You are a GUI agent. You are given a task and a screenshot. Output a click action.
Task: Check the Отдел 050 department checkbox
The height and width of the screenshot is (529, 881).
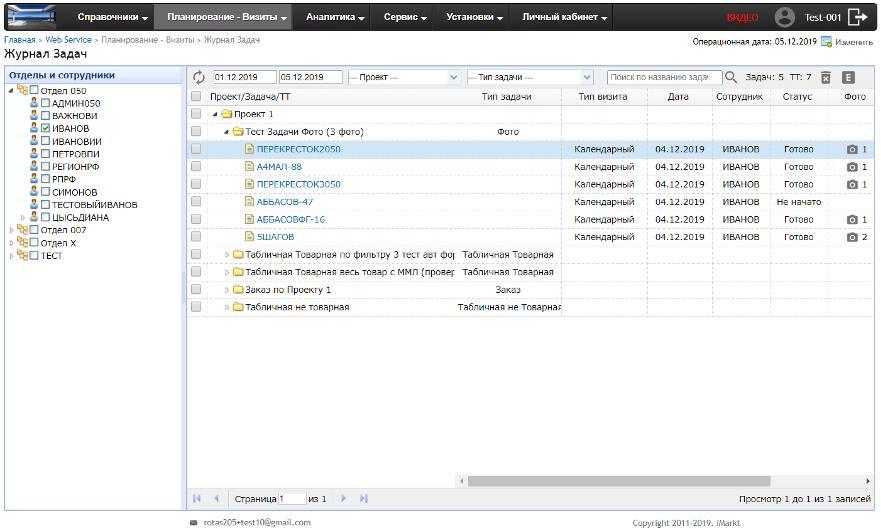34,90
